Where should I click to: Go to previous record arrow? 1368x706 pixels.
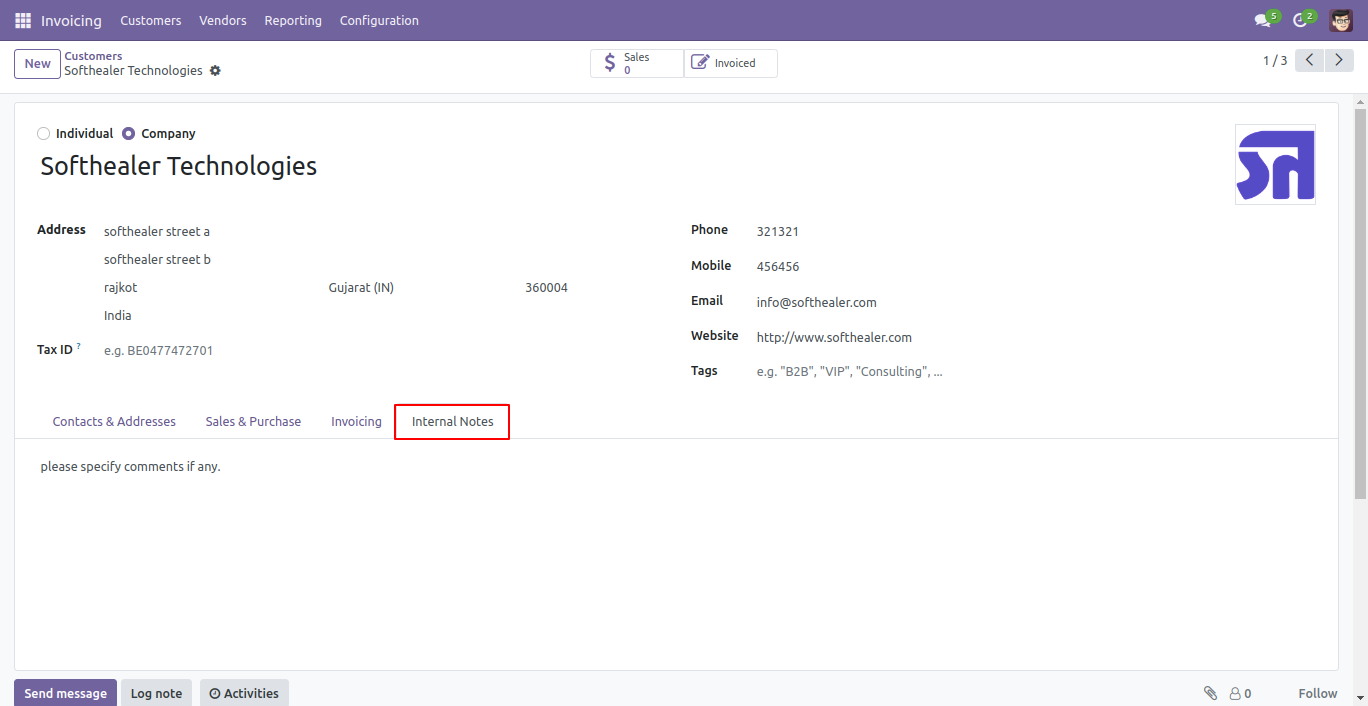pos(1310,60)
